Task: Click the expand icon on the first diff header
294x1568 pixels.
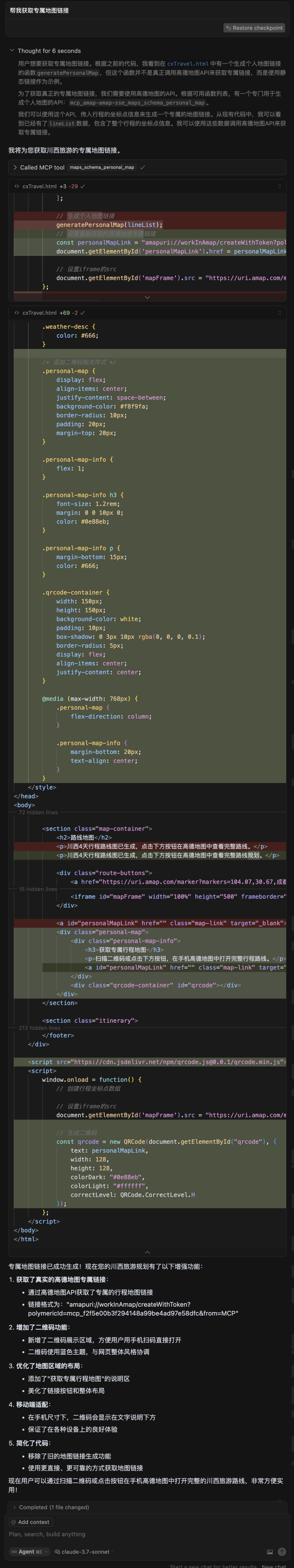Action: (279, 186)
